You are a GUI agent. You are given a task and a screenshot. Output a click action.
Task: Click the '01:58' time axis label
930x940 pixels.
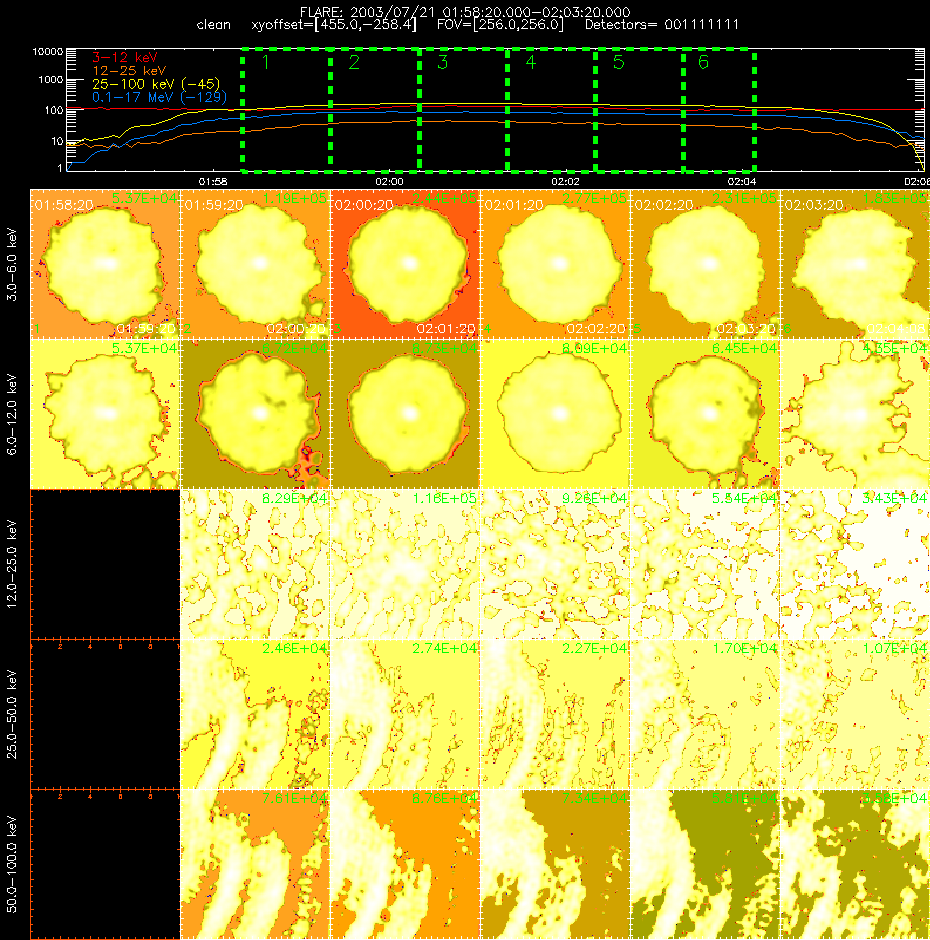[213, 182]
